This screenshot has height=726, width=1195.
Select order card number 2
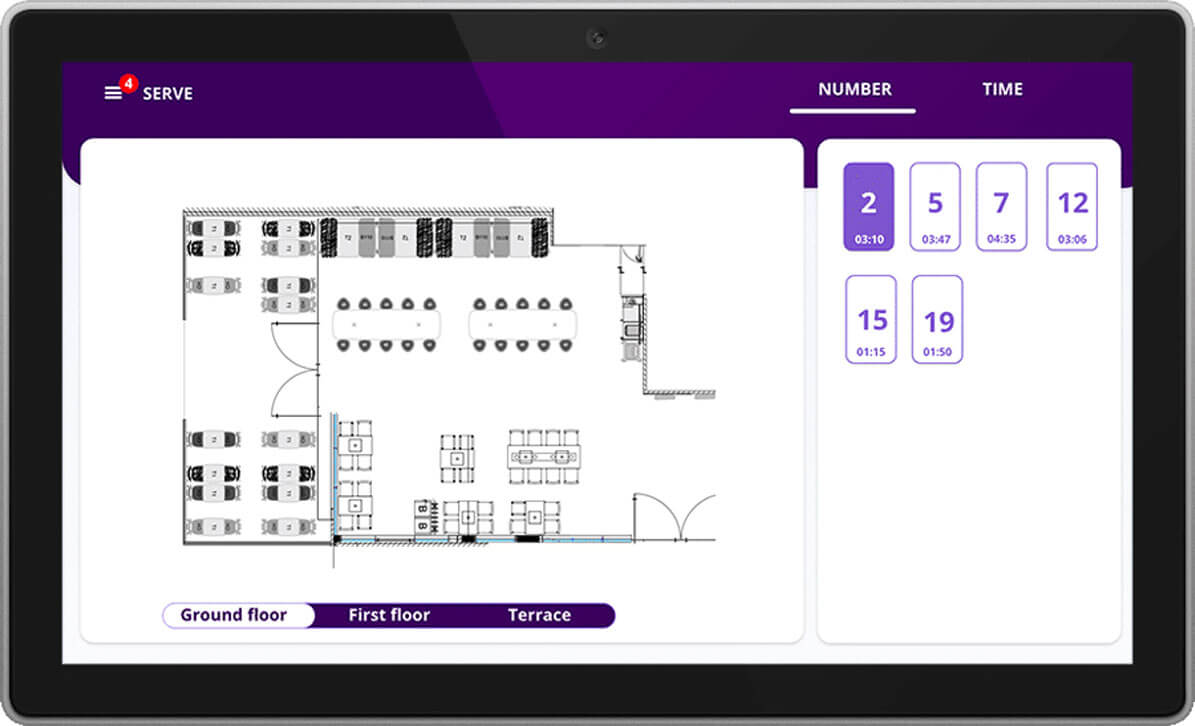(x=868, y=207)
